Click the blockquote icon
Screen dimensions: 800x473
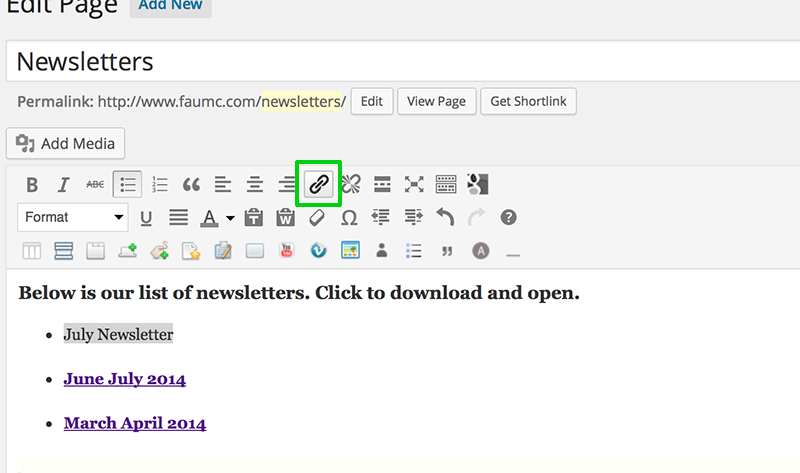coord(191,185)
